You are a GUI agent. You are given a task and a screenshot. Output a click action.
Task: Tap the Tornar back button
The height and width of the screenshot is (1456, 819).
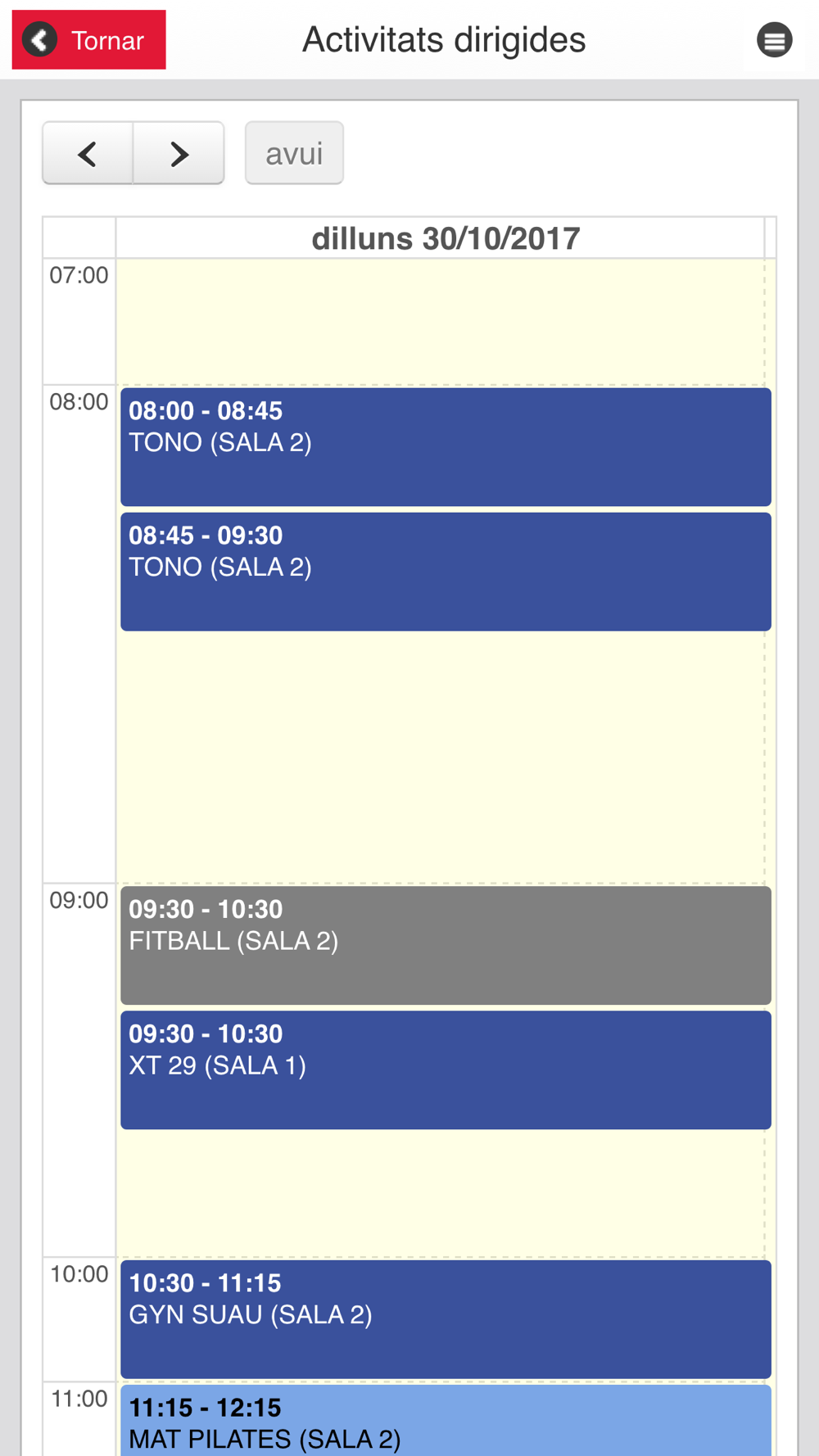88,40
